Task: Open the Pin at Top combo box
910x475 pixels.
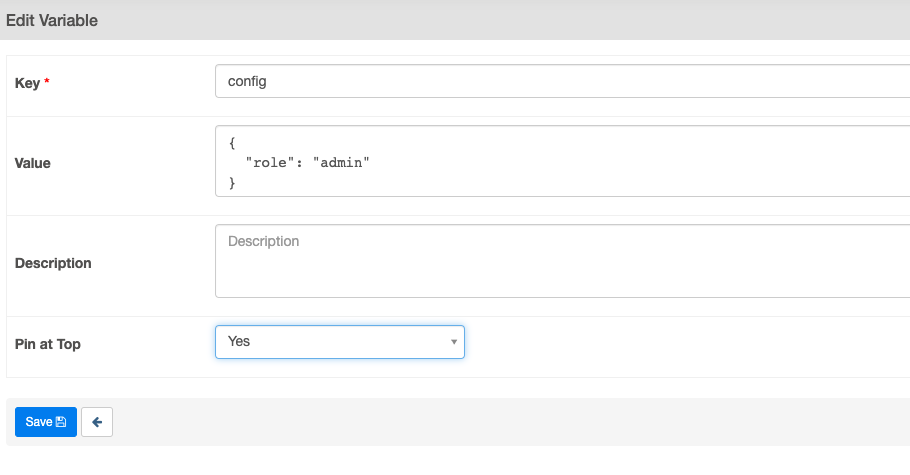Action: tap(339, 342)
